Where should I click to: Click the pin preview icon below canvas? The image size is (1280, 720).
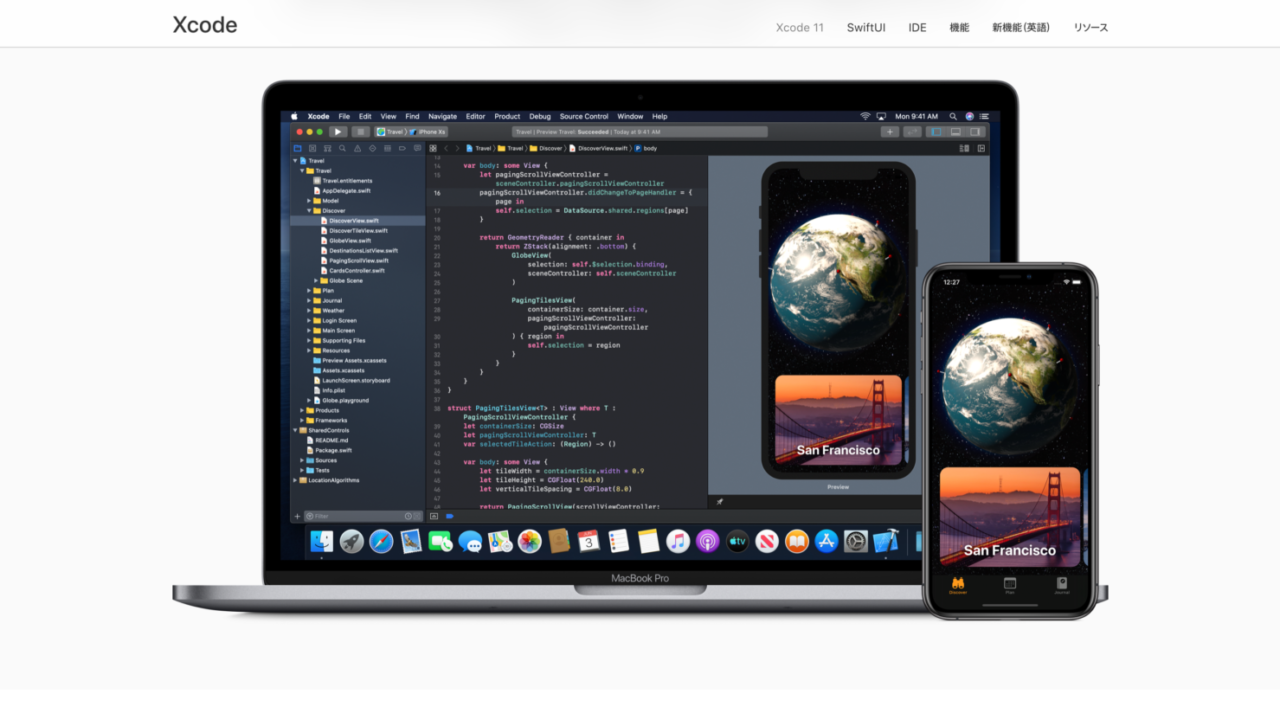pyautogui.click(x=720, y=502)
